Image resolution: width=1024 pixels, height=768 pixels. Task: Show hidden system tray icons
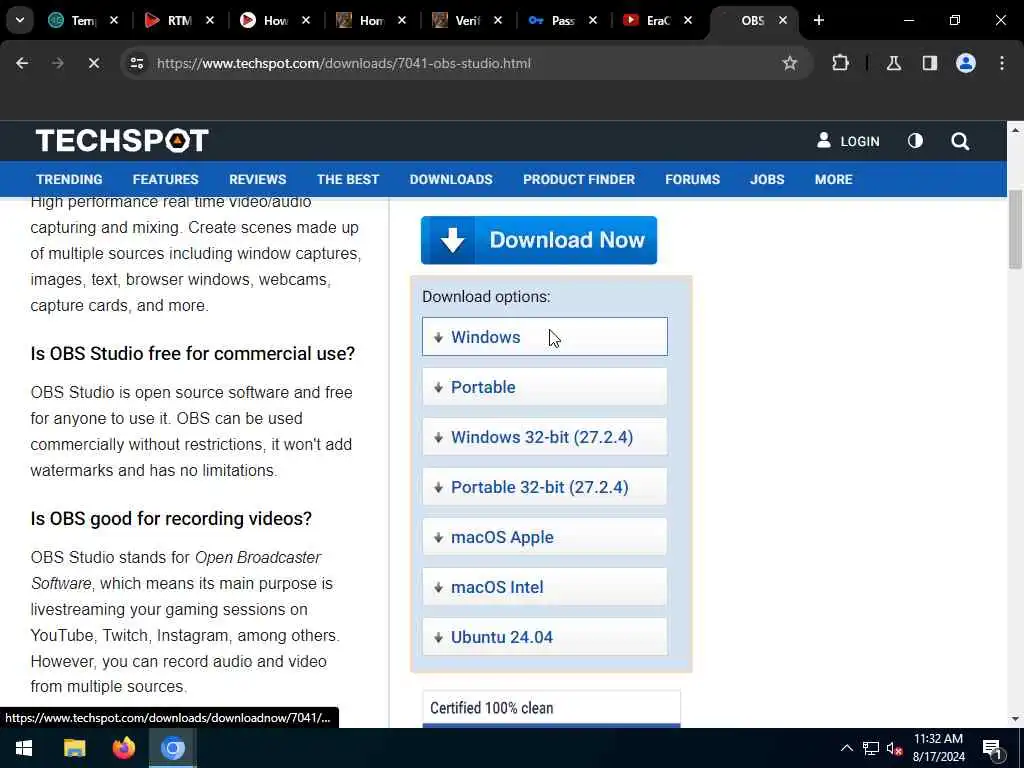[846, 748]
